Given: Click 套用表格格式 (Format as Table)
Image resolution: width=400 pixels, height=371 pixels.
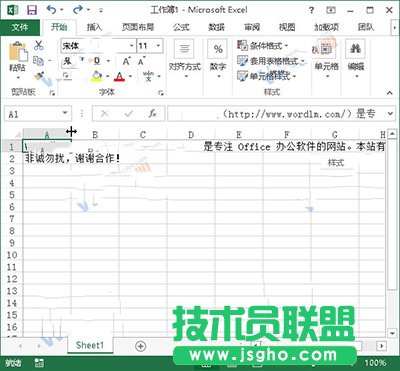Looking at the screenshot, I should coord(271,61).
